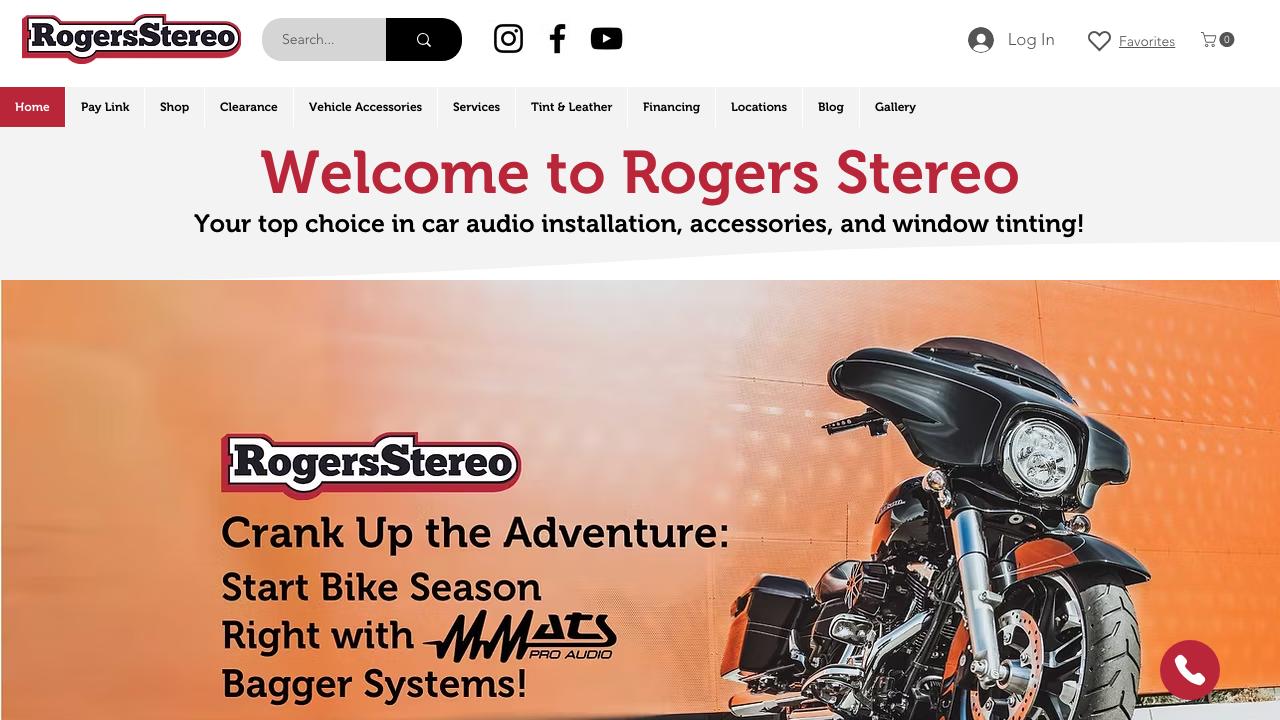
Task: Click the Rogers Stereo header logo
Action: pyautogui.click(x=132, y=39)
